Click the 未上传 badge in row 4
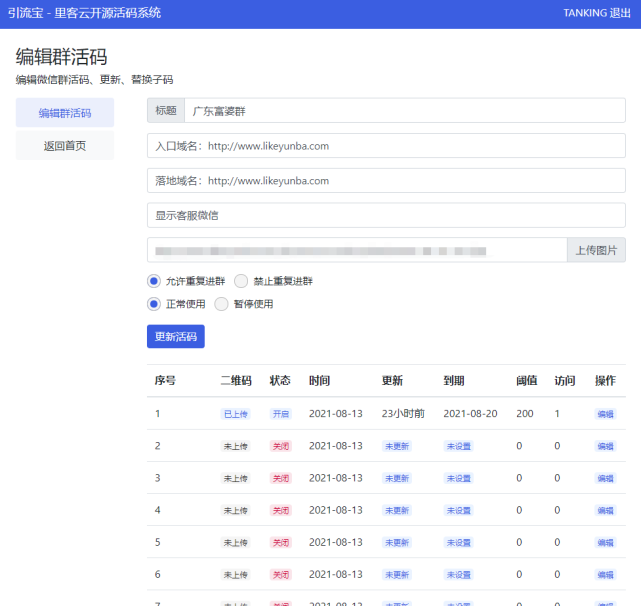This screenshot has height=606, width=641. click(x=235, y=510)
